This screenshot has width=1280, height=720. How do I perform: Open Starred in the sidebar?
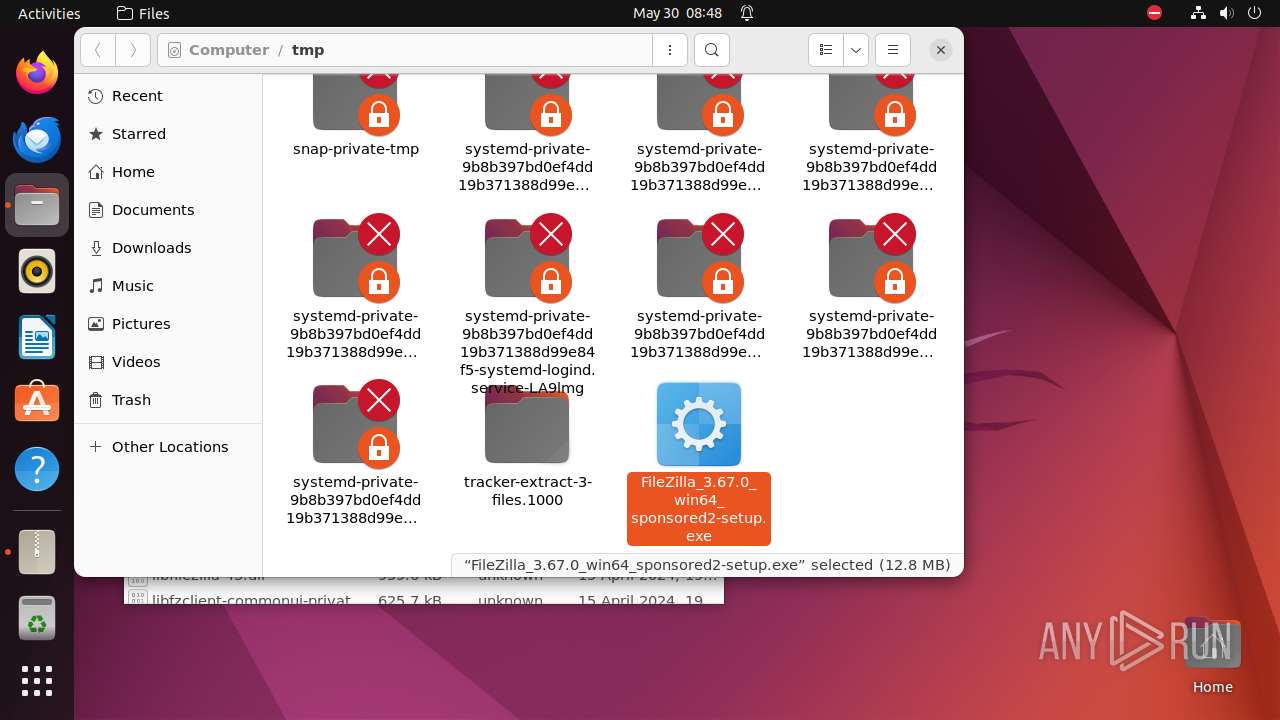(168, 134)
